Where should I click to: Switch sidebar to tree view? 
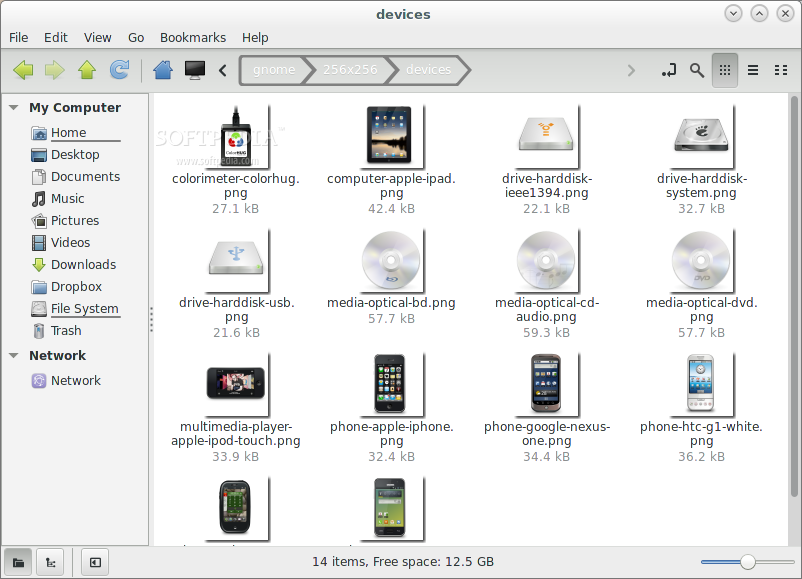click(50, 562)
